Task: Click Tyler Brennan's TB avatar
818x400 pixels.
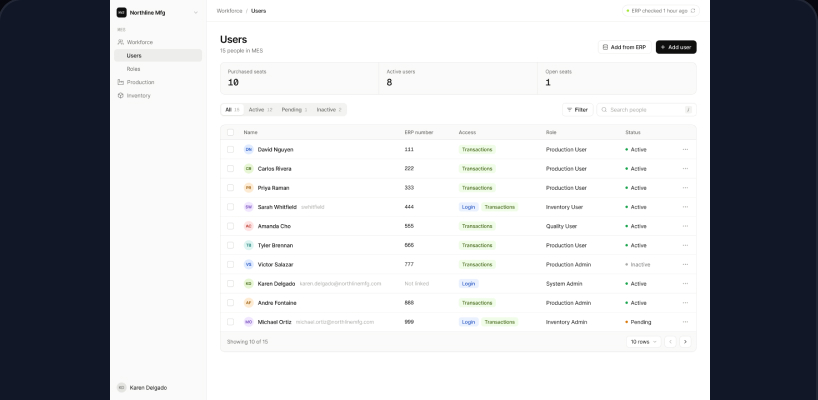Action: pos(248,245)
